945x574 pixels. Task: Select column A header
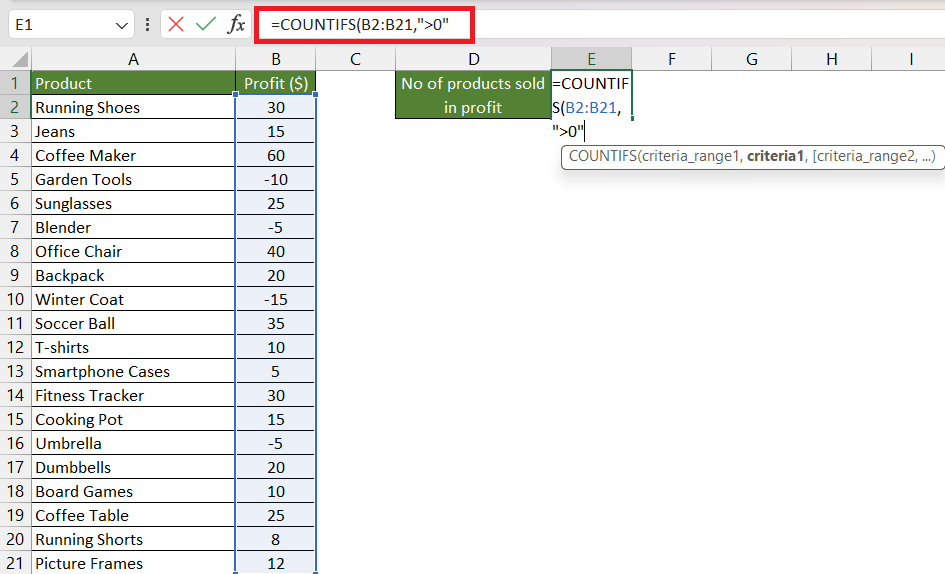(133, 59)
